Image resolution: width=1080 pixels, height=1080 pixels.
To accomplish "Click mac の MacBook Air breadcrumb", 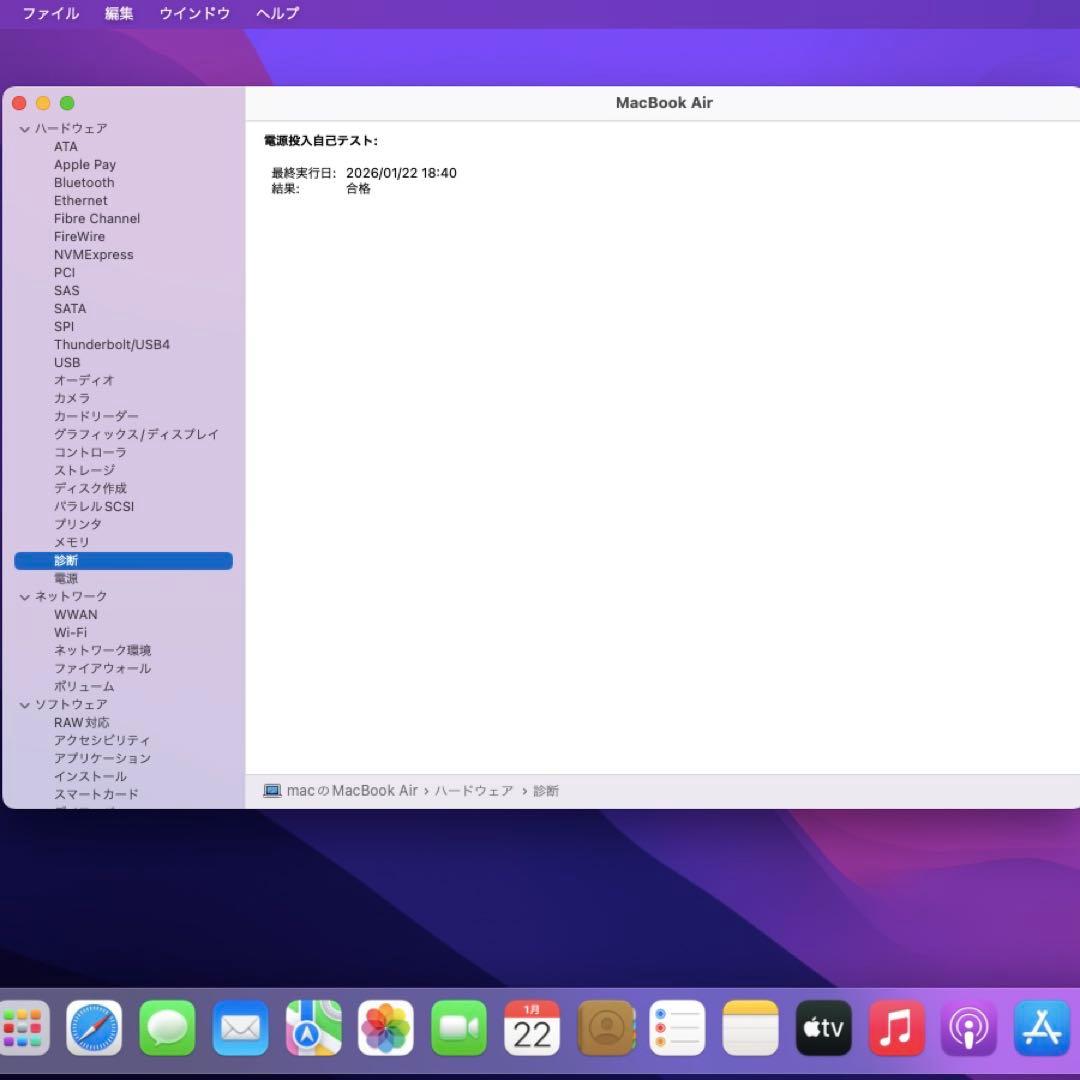I will point(350,790).
